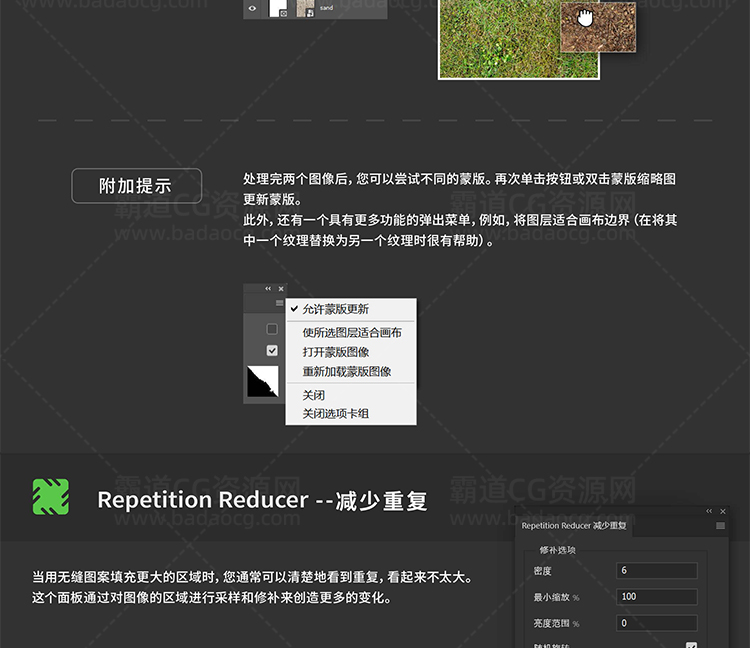Toggle visibility eye of the sand layer
Image resolution: width=750 pixels, height=648 pixels.
pos(252,9)
